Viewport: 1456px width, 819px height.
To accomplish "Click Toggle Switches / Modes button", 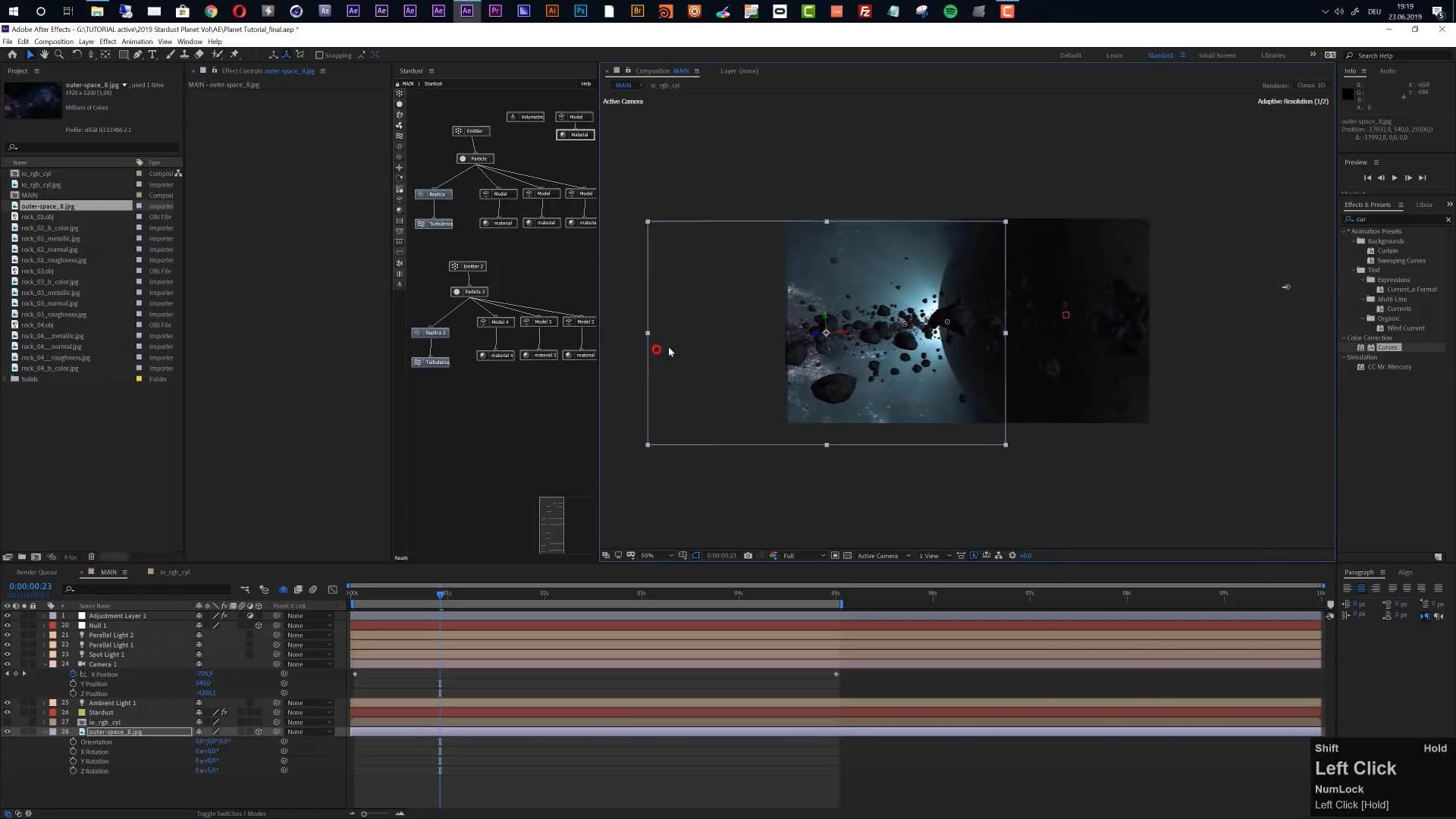I will 231,814.
